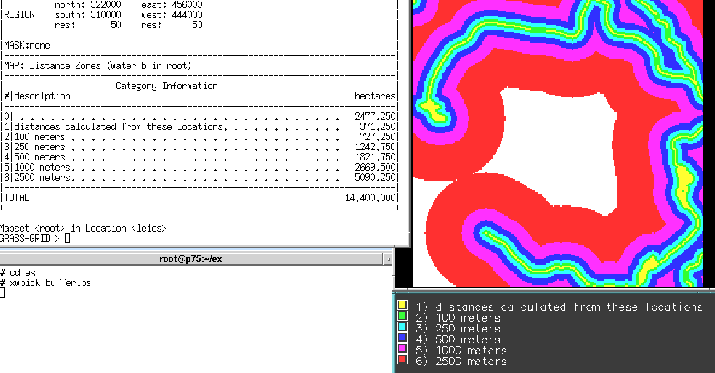Click the 'Category Information' heading
715x373 pixels.
166,86
